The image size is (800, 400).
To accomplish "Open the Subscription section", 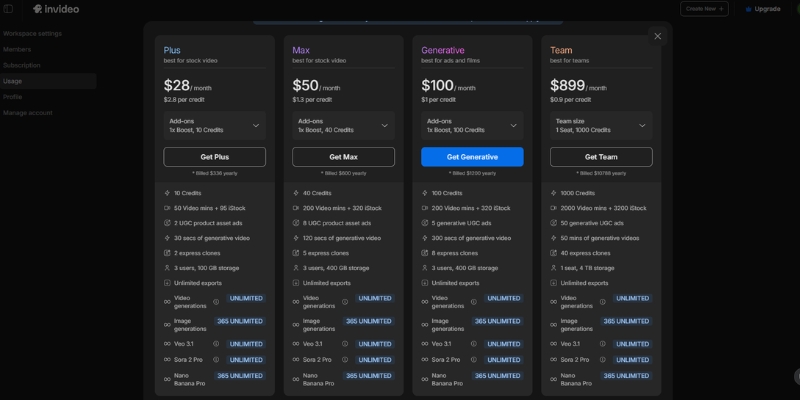I will [21, 65].
